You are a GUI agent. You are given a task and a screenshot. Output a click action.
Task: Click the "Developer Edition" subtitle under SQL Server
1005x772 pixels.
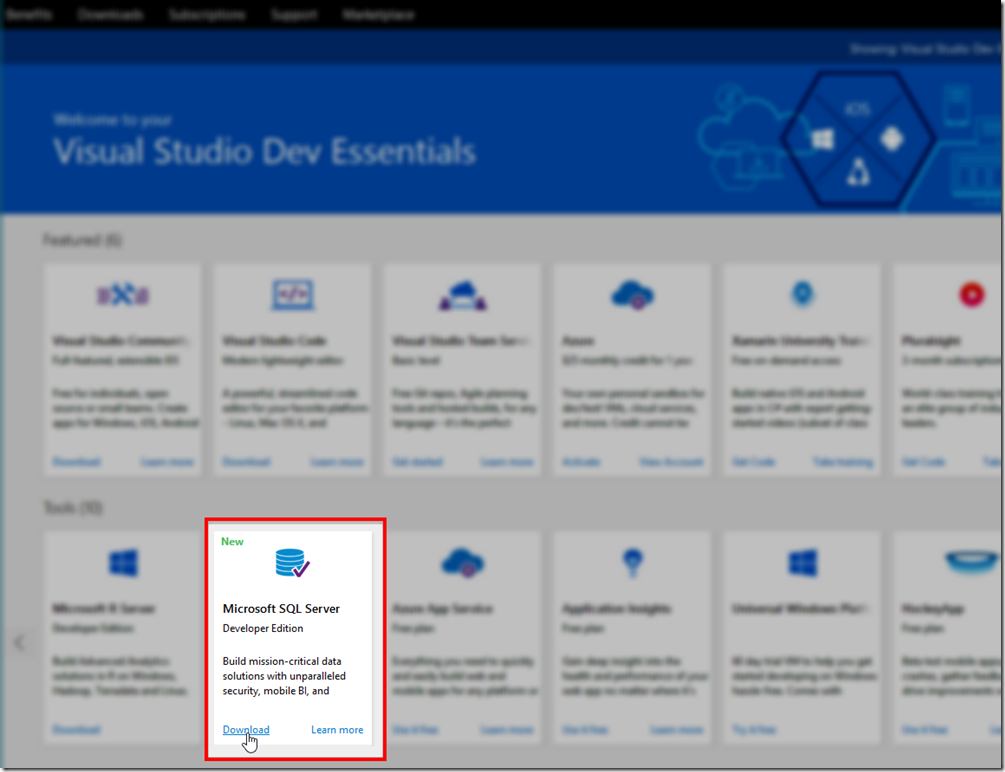pyautogui.click(x=263, y=628)
